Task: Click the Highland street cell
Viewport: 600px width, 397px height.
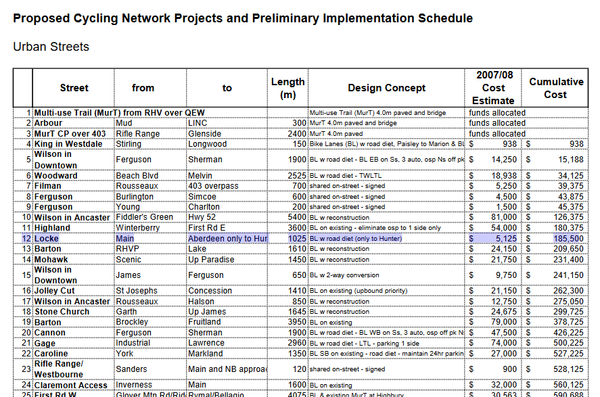Action: coord(73,228)
